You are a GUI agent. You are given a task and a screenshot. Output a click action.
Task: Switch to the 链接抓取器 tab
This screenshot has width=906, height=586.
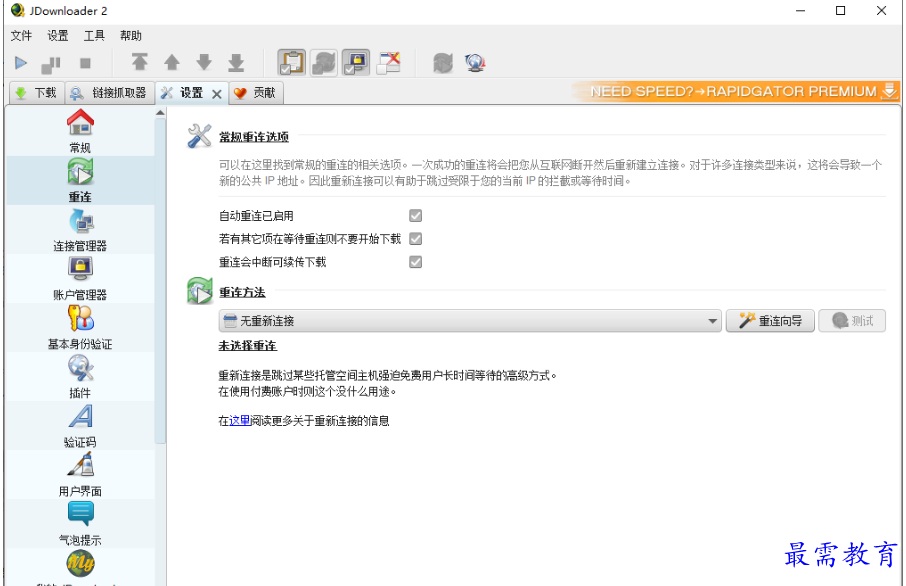click(110, 93)
